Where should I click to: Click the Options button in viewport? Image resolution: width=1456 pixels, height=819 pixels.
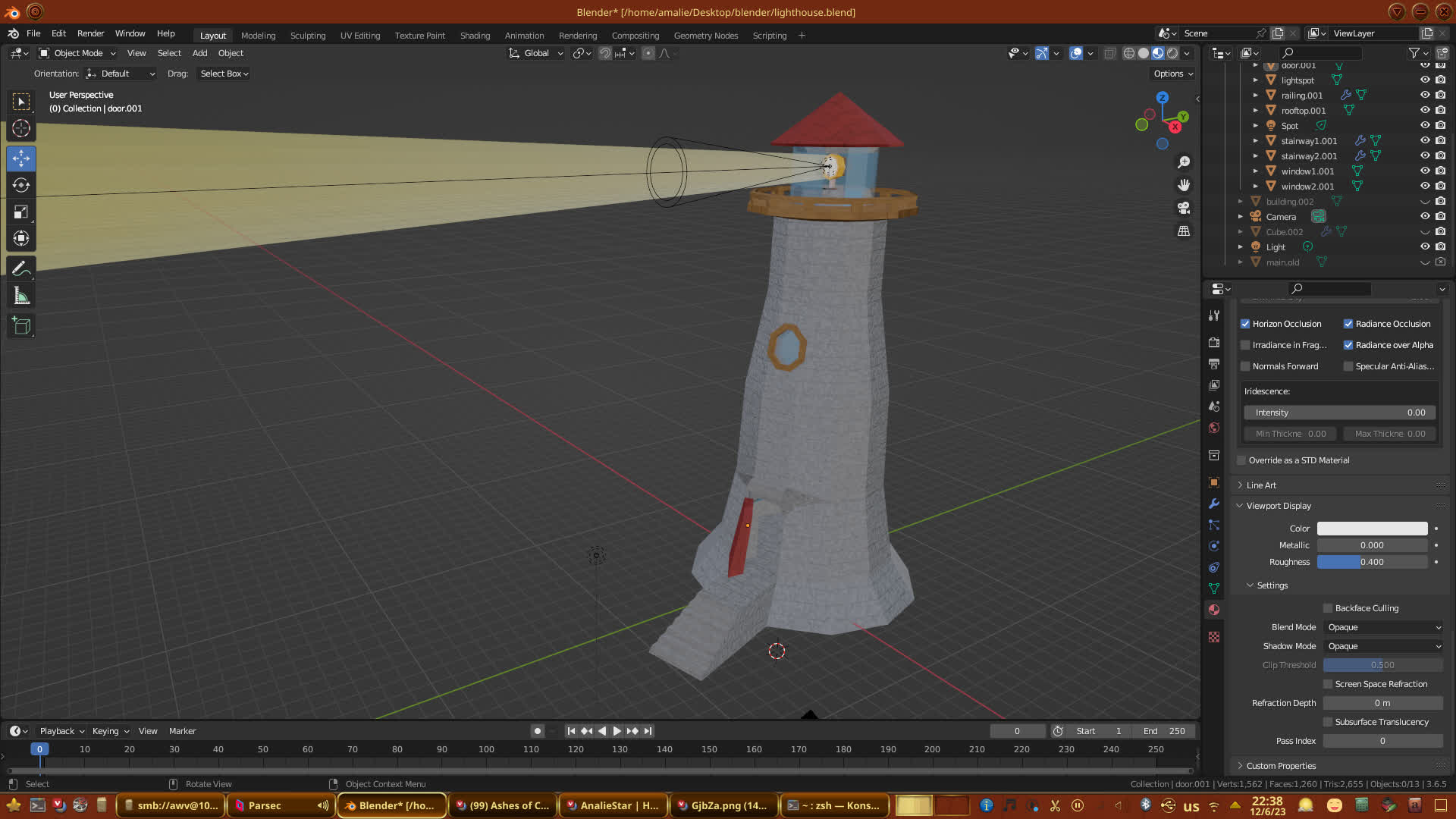(x=1172, y=74)
